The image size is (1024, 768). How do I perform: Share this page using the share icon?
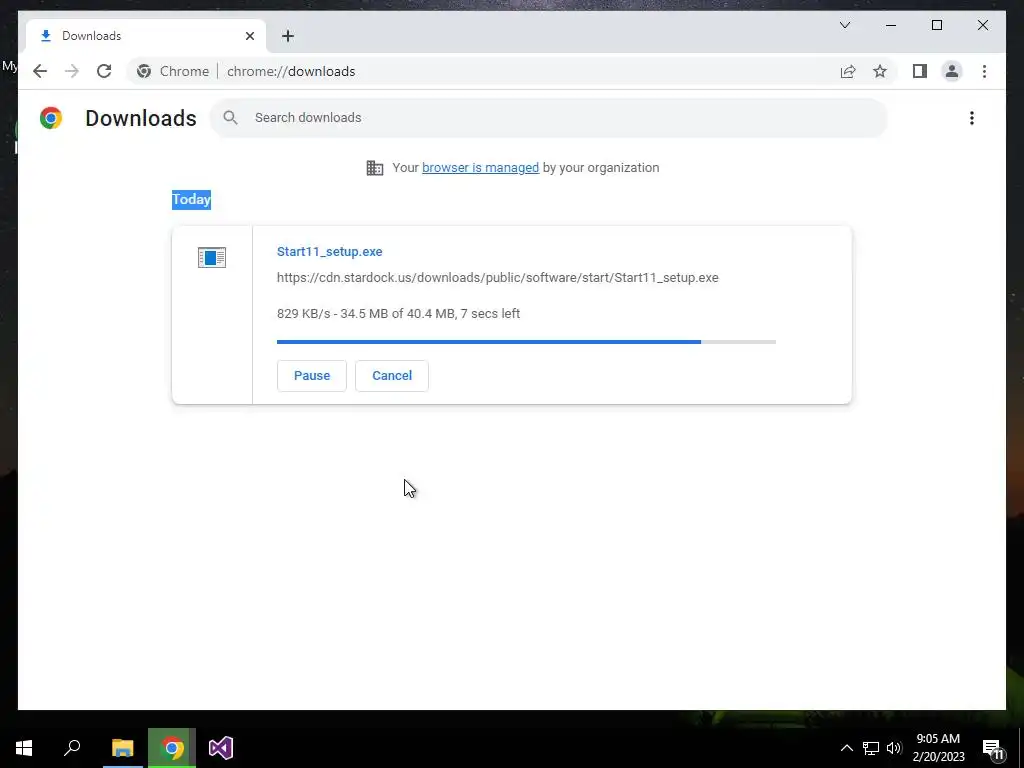click(848, 71)
